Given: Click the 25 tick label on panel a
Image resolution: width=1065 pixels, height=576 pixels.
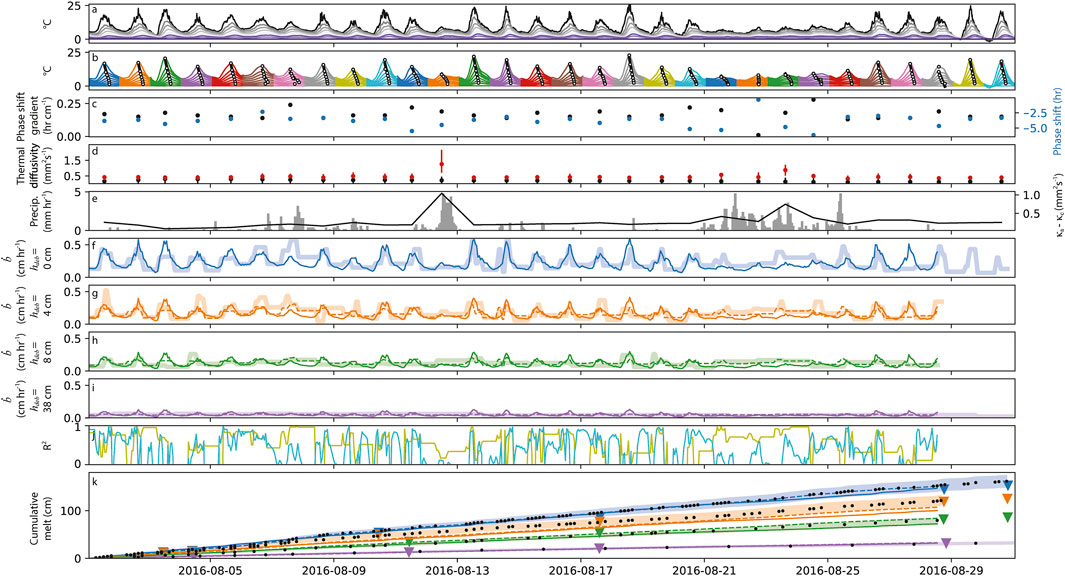Looking at the screenshot, I should point(75,6).
